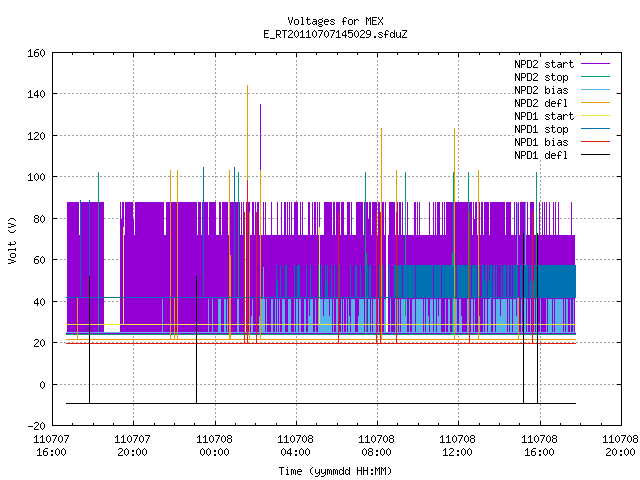
Task: Click the black NPD1 defl legend line
Action: (x=595, y=155)
